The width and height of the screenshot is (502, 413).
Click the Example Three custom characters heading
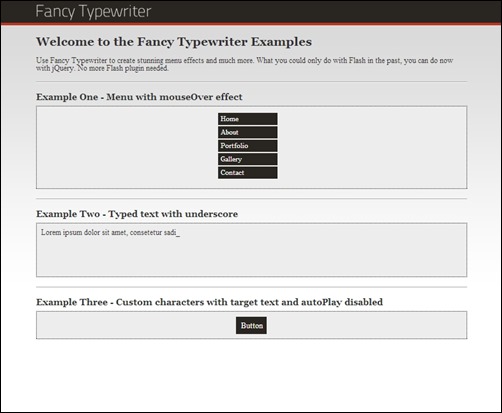(209, 302)
